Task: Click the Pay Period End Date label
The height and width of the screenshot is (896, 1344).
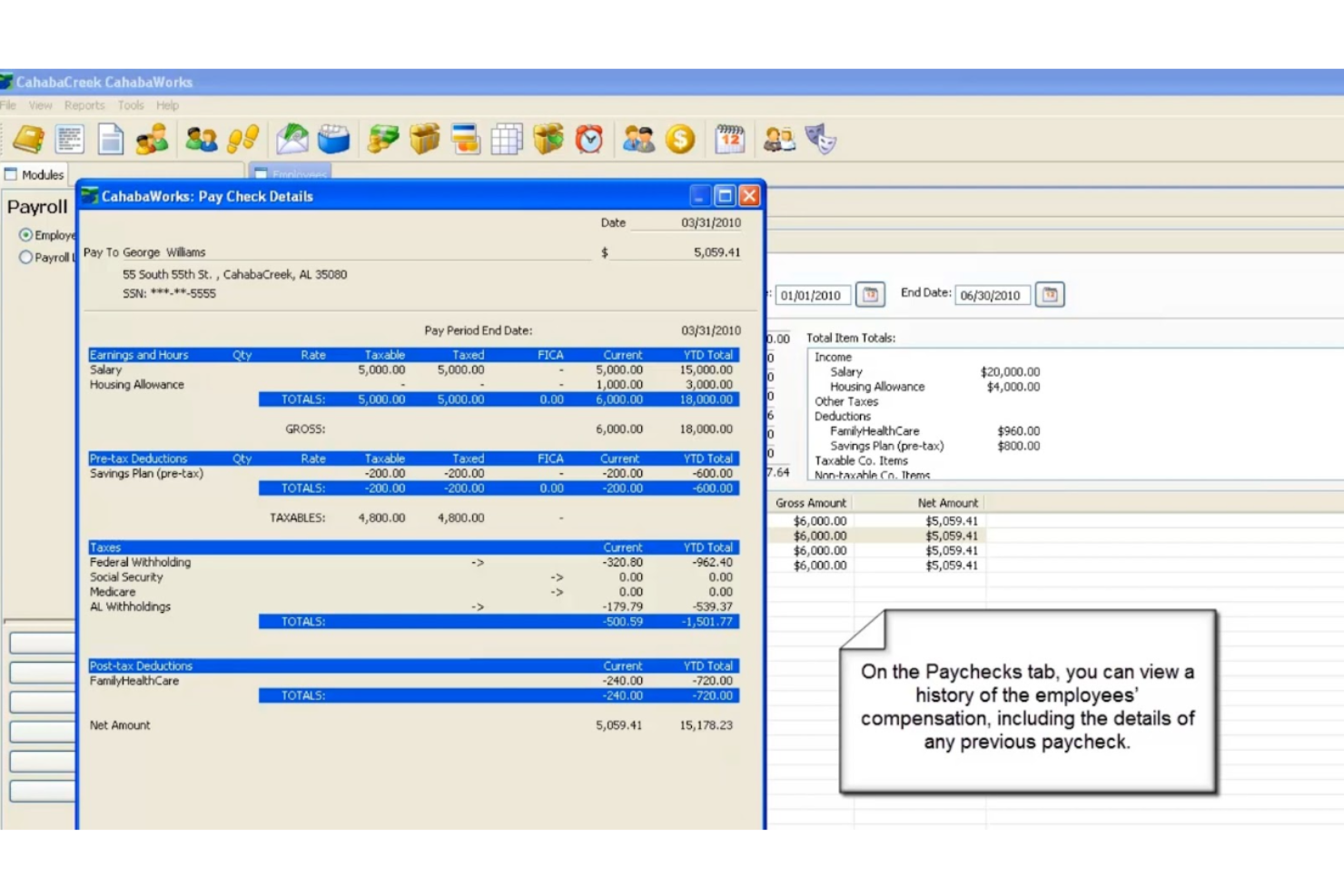Action: coord(479,330)
